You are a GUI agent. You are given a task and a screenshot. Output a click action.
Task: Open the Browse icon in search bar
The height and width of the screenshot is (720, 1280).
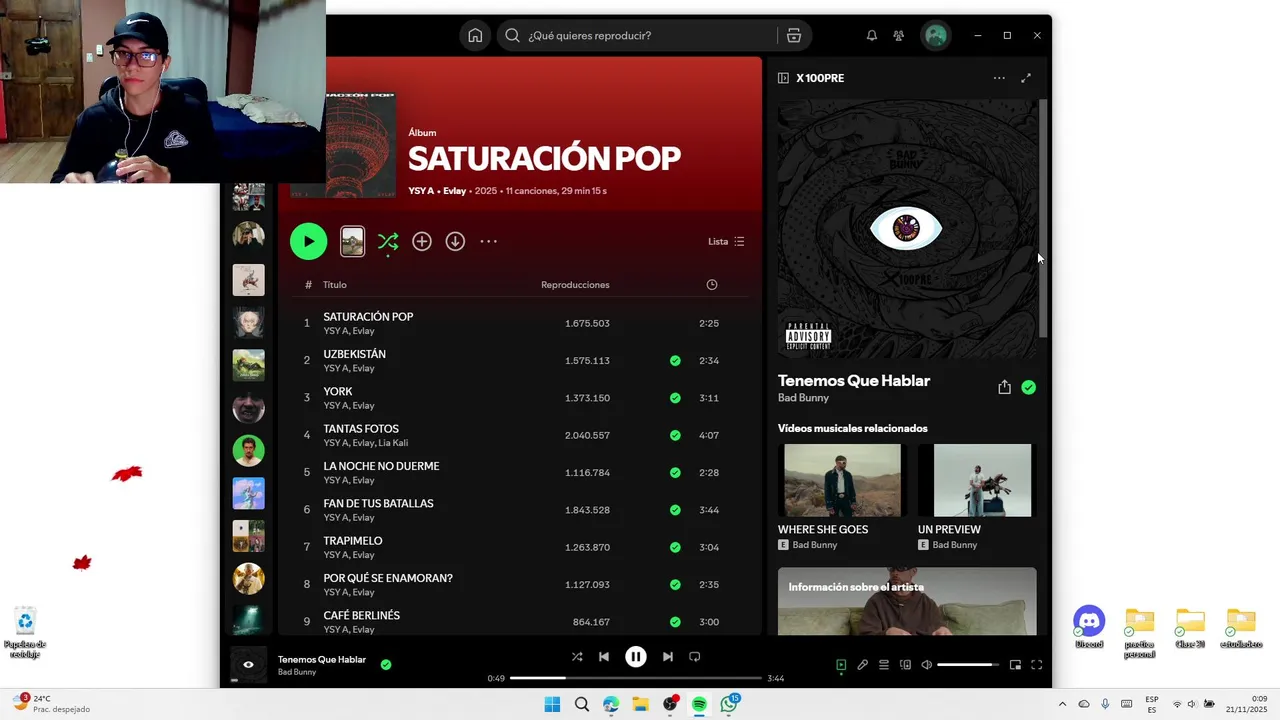click(x=794, y=35)
